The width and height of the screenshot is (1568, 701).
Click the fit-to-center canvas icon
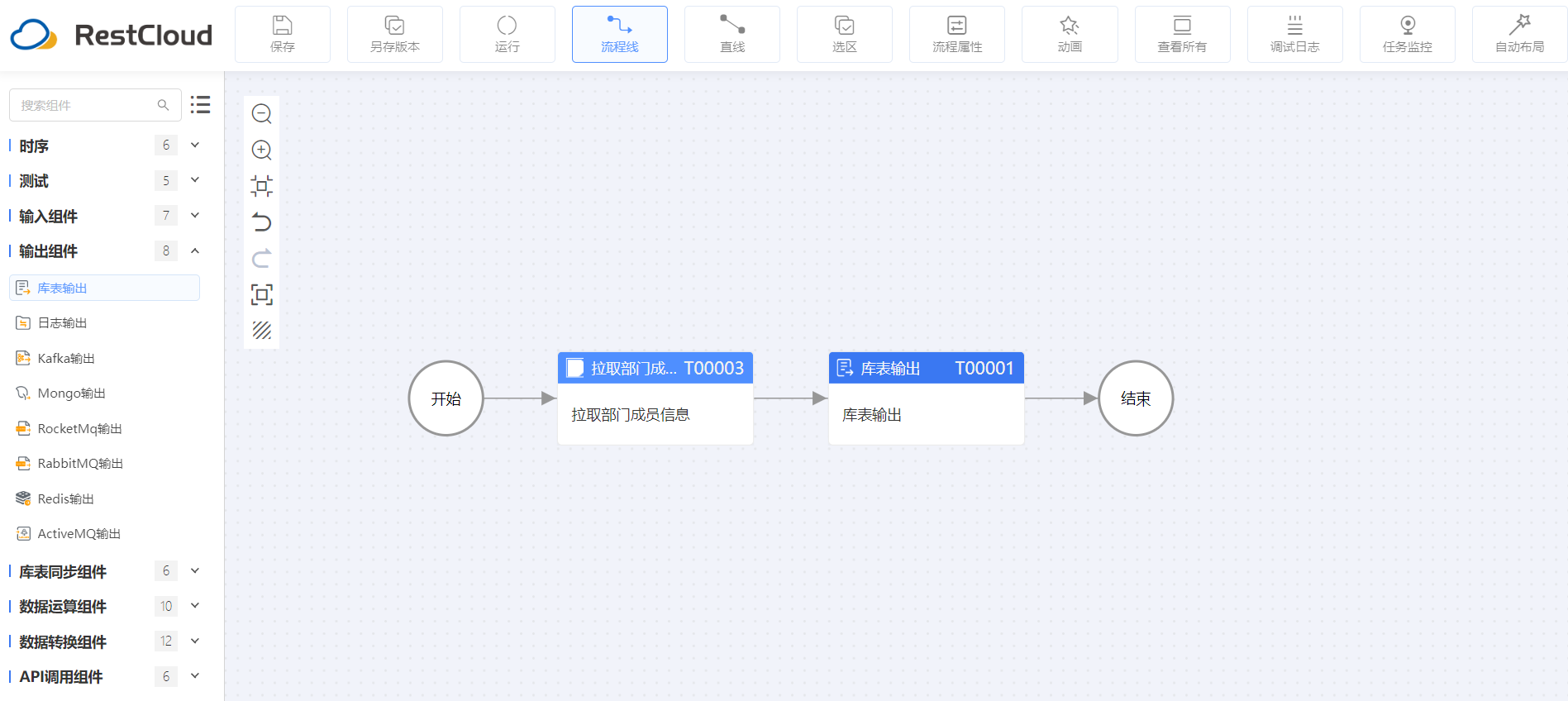pyautogui.click(x=262, y=186)
